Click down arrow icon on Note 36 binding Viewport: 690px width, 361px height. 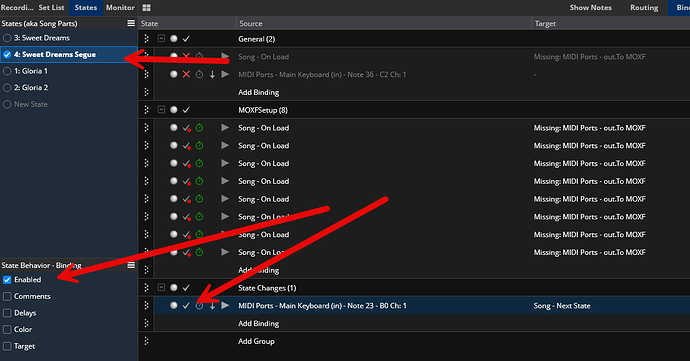click(x=212, y=74)
